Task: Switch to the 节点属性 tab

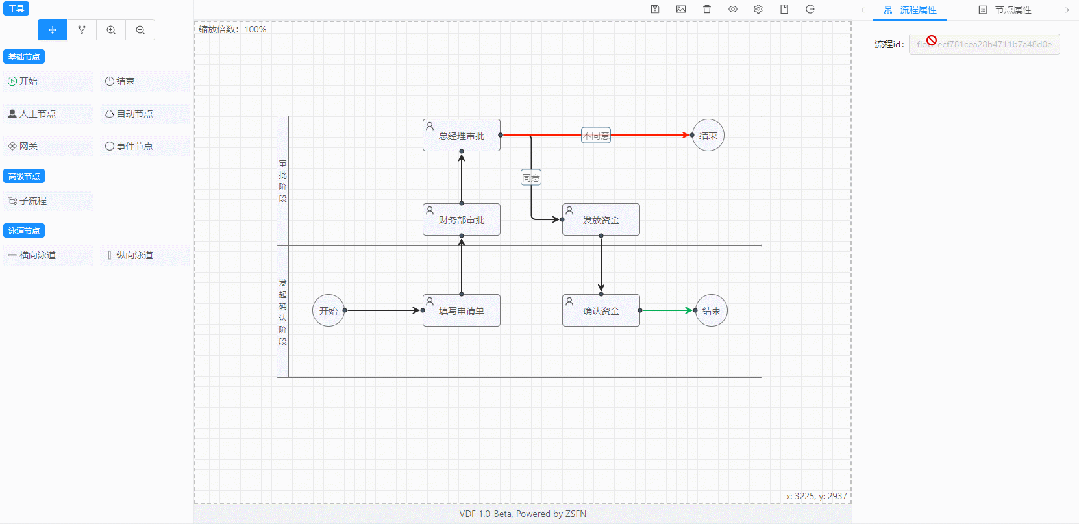Action: coord(1004,10)
